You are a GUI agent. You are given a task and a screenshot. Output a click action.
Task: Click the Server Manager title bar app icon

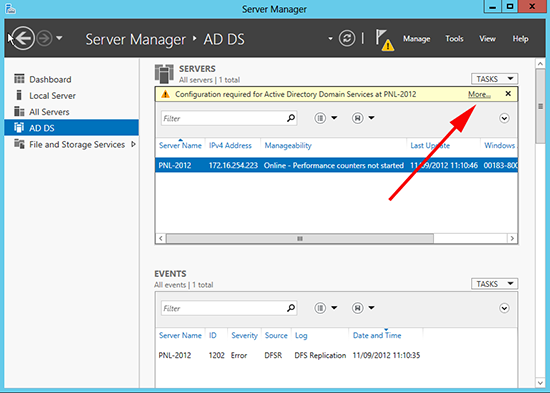(x=11, y=8)
